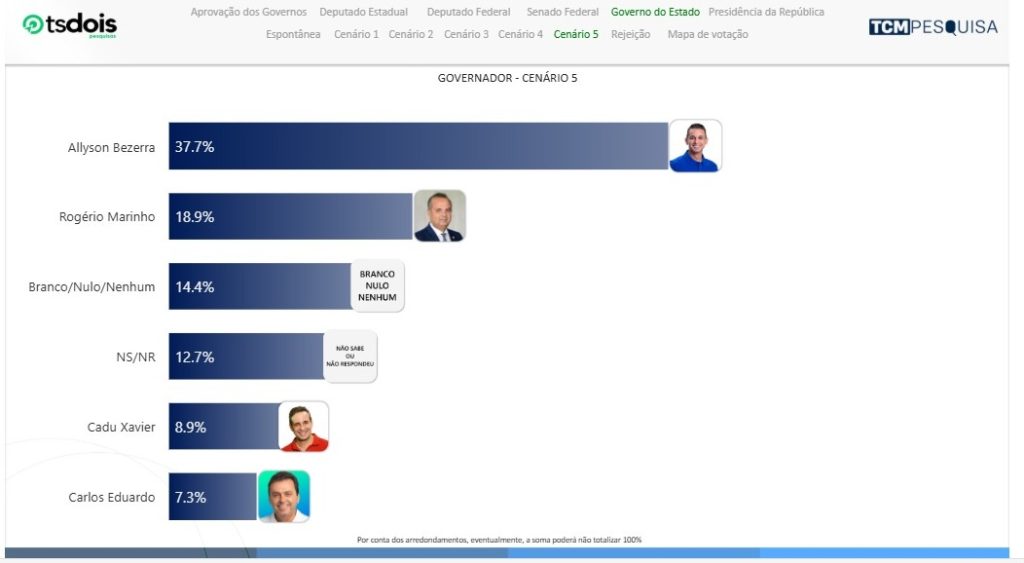Switch to Cenário 1
Viewport: 1024px width, 563px height.
tap(355, 34)
